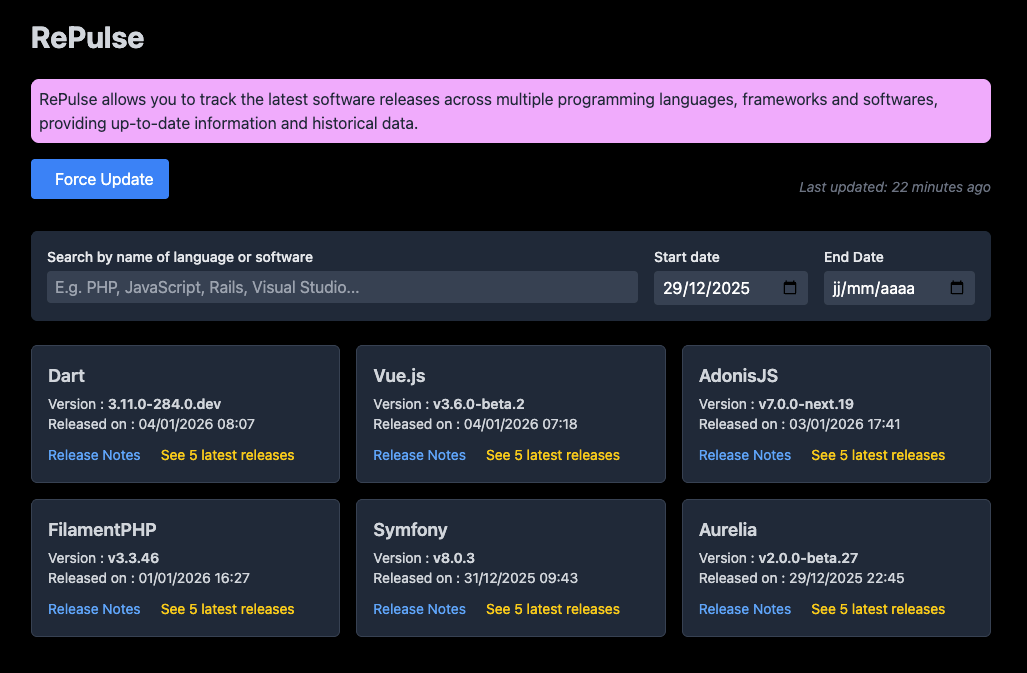Open Release Notes for Aurelia
The image size is (1027, 673).
click(x=745, y=609)
